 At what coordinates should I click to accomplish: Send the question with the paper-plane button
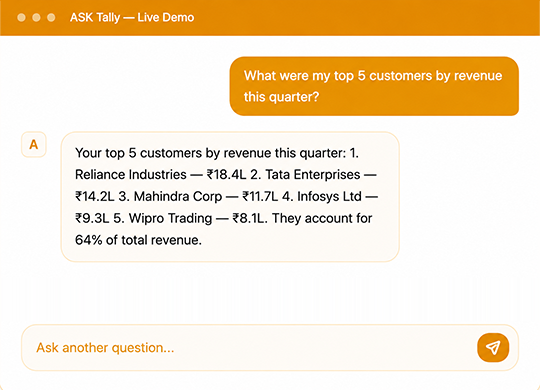pos(493,348)
